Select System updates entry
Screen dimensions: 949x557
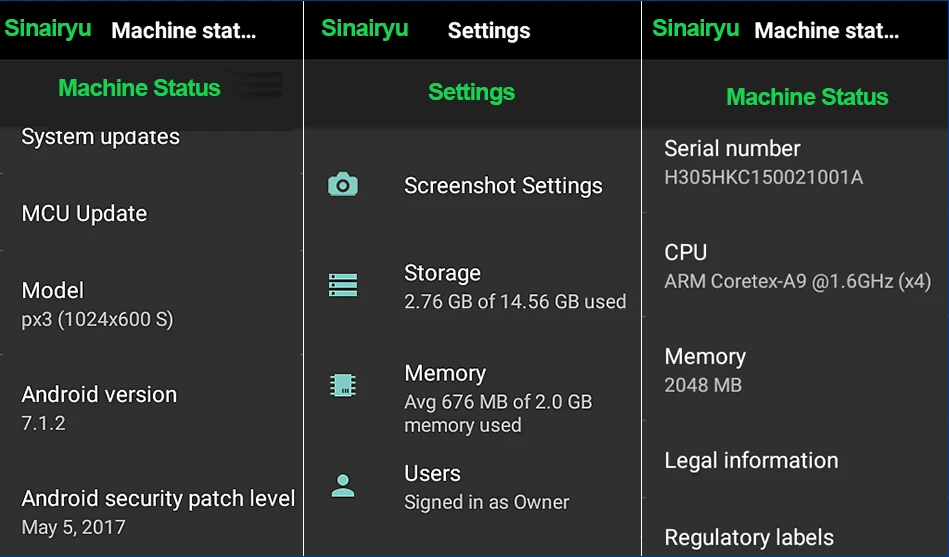tap(151, 137)
